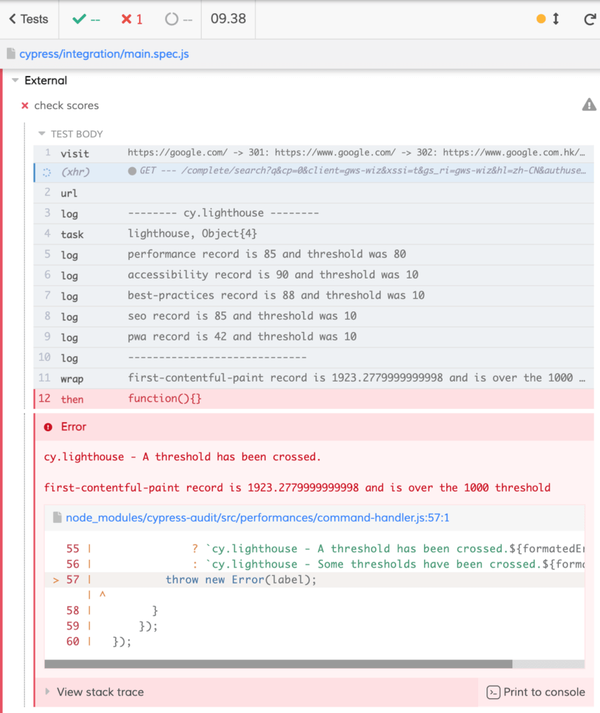The image size is (600, 713).
Task: Select the log row seo record is 85
Action: point(313,316)
